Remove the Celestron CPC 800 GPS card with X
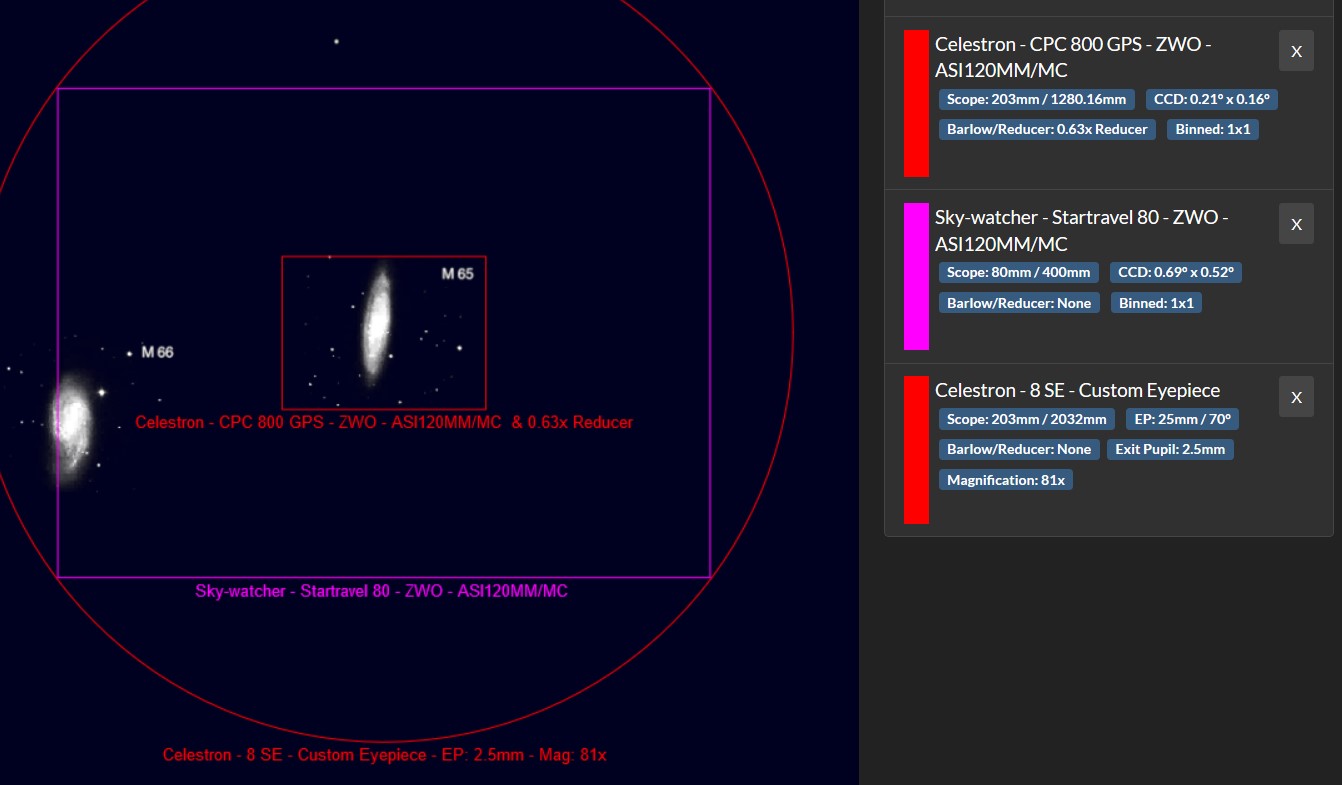1342x785 pixels. [1296, 51]
